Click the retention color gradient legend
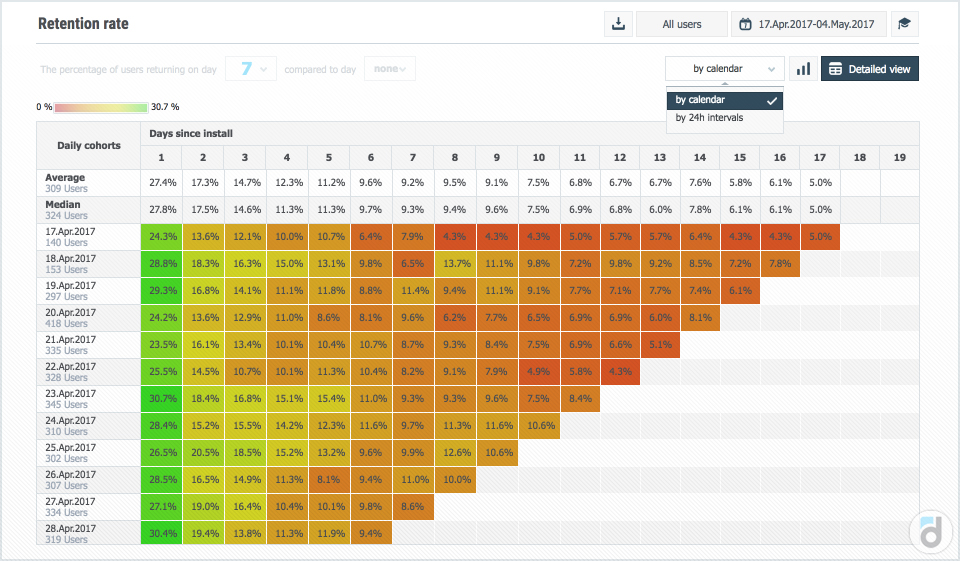This screenshot has height=561, width=960. [101, 107]
